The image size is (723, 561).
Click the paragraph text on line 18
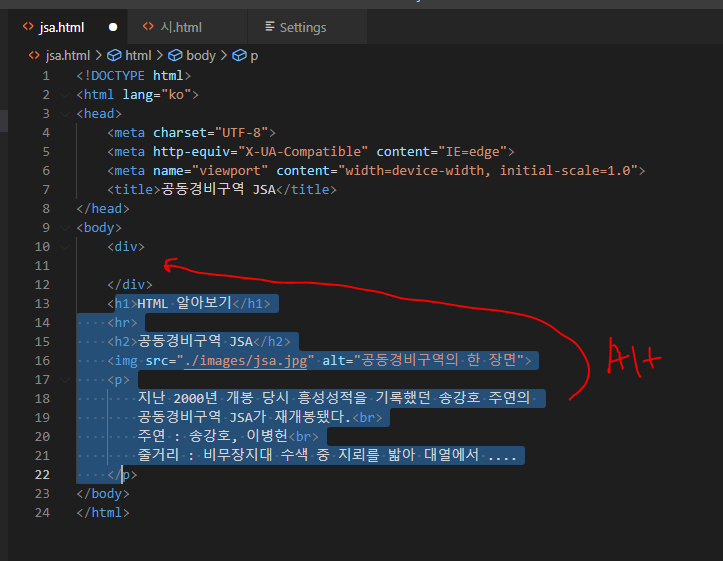pos(334,398)
